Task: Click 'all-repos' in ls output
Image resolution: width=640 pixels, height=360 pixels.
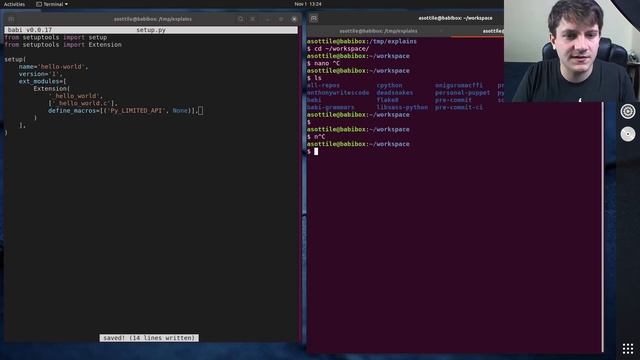Action: [323, 85]
